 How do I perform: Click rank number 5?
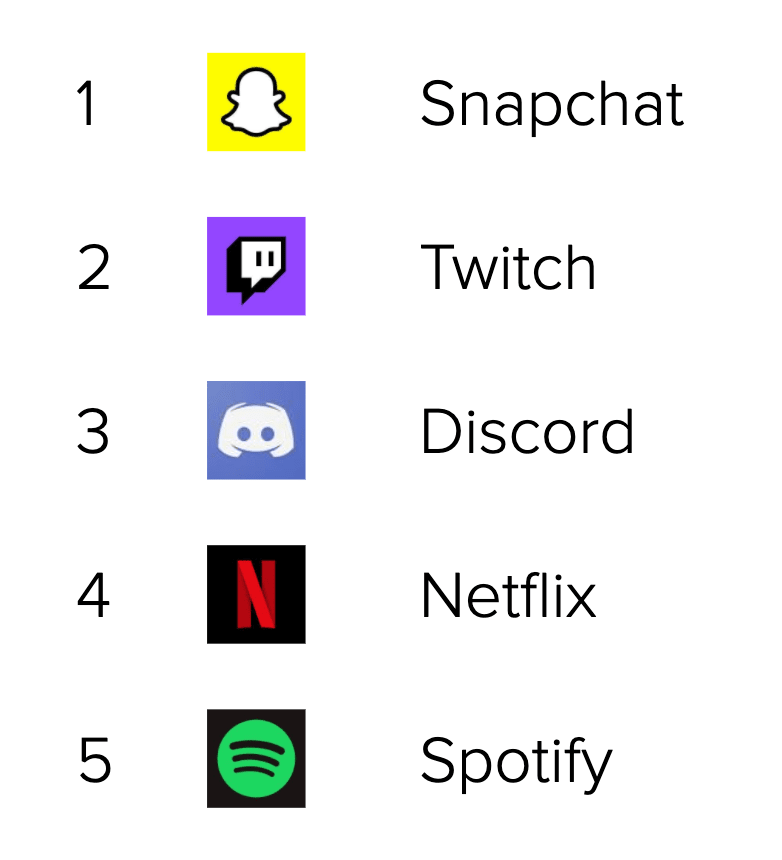[94, 760]
